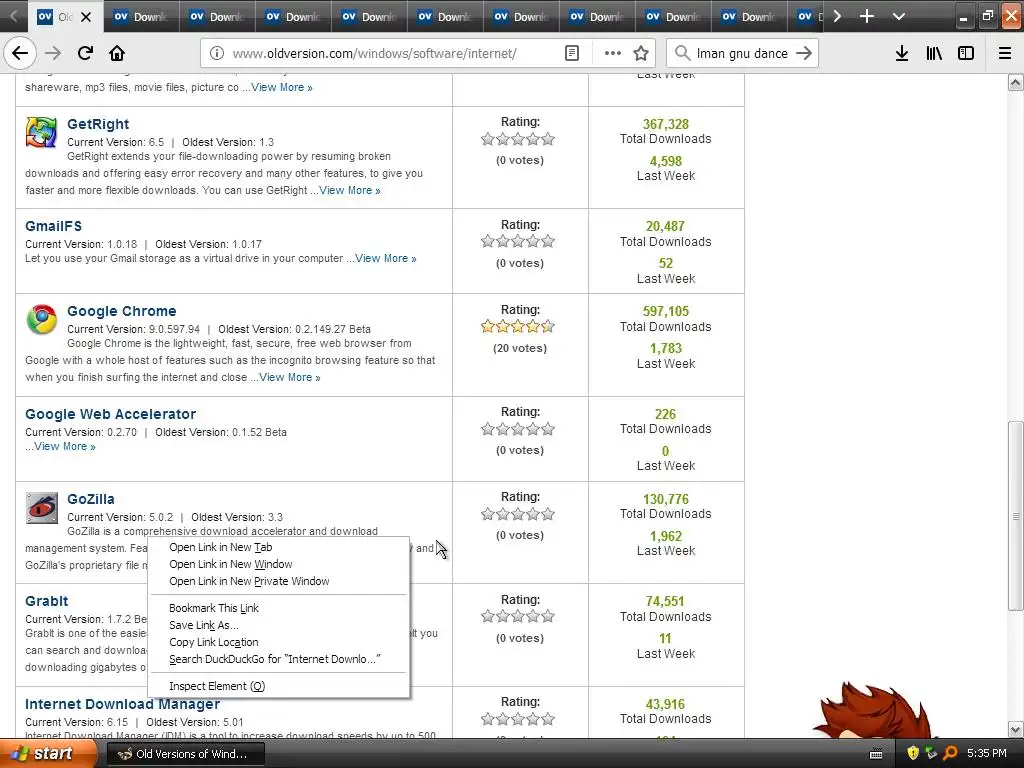This screenshot has height=768, width=1024.
Task: Open the library icon in toolbar
Action: (x=934, y=53)
